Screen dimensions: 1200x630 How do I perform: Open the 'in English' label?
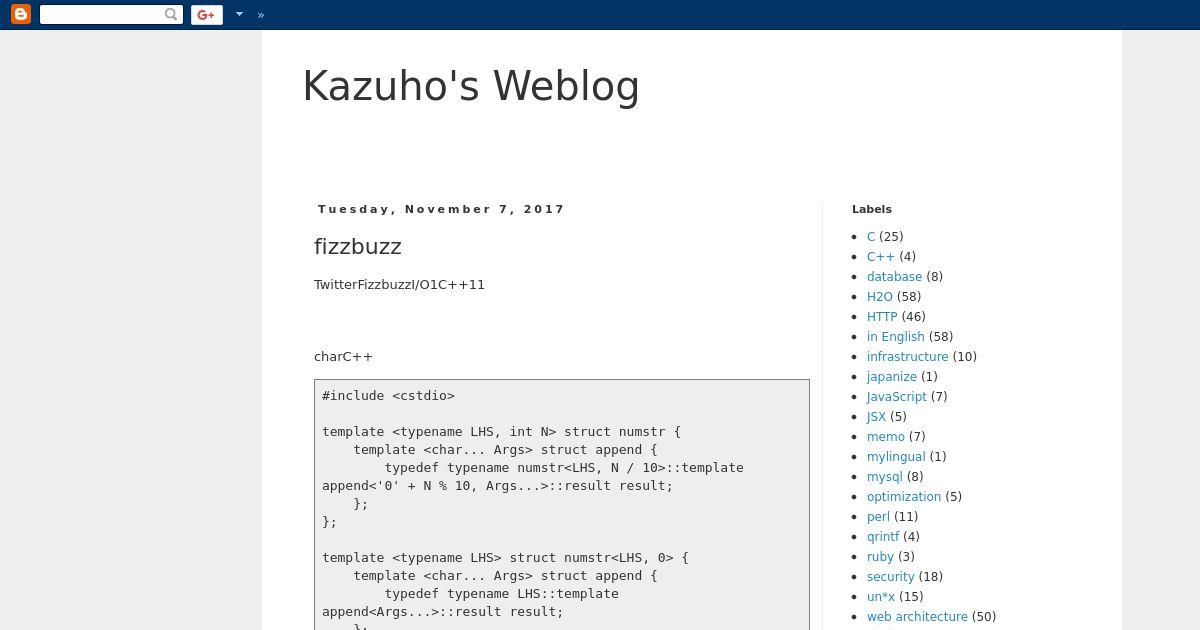coord(896,337)
